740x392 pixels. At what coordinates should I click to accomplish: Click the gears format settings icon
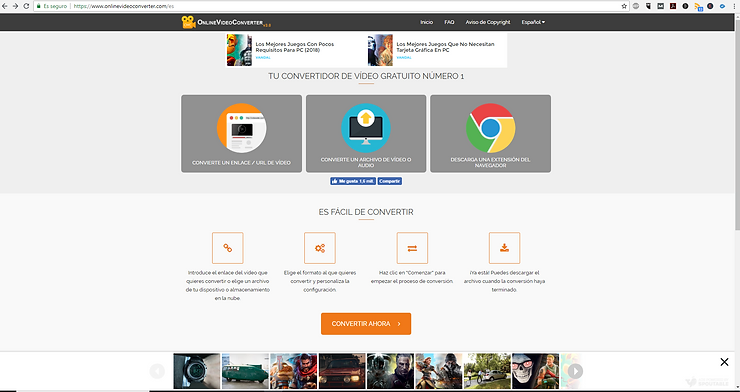pyautogui.click(x=320, y=248)
